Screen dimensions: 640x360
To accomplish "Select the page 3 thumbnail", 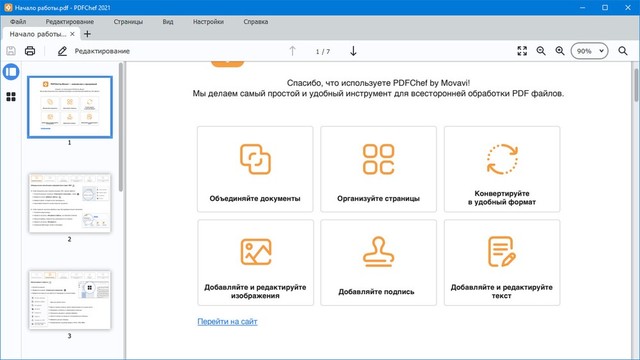I will (70, 300).
